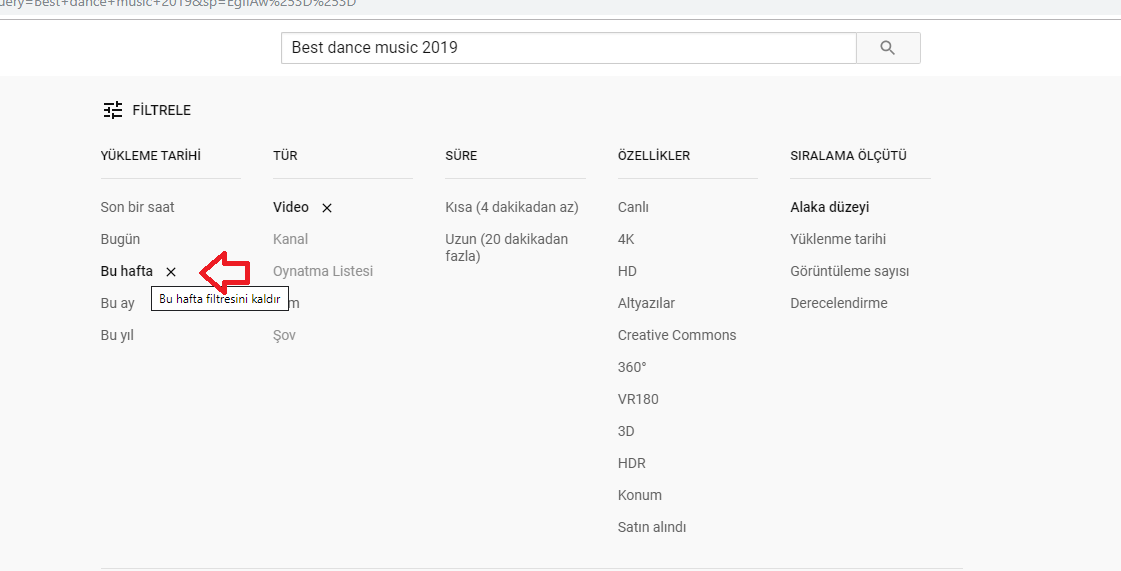Sort by Görüntüleme sayısı
This screenshot has width=1121, height=571.
coord(850,271)
